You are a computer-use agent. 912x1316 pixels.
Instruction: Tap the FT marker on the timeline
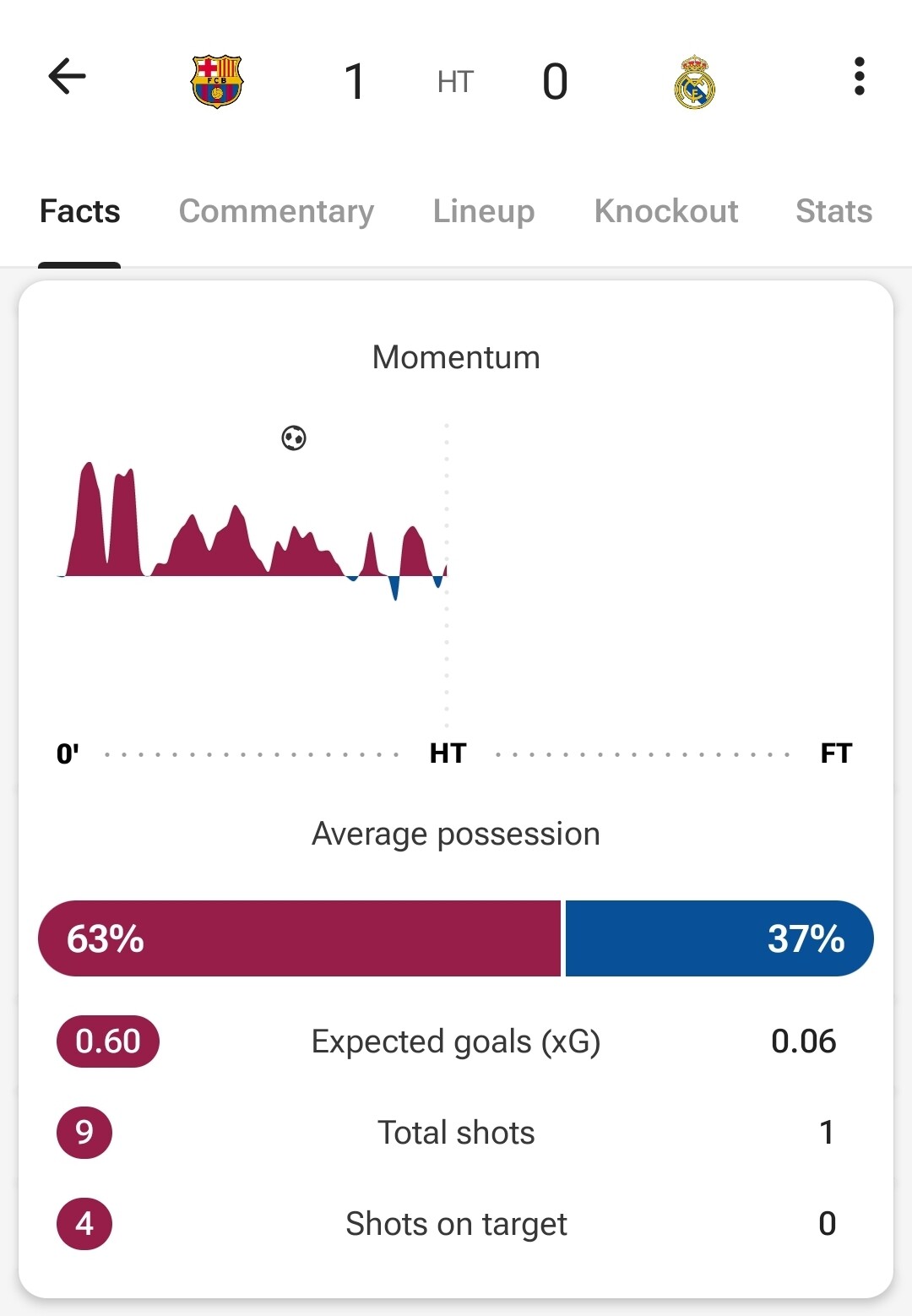coord(836,753)
